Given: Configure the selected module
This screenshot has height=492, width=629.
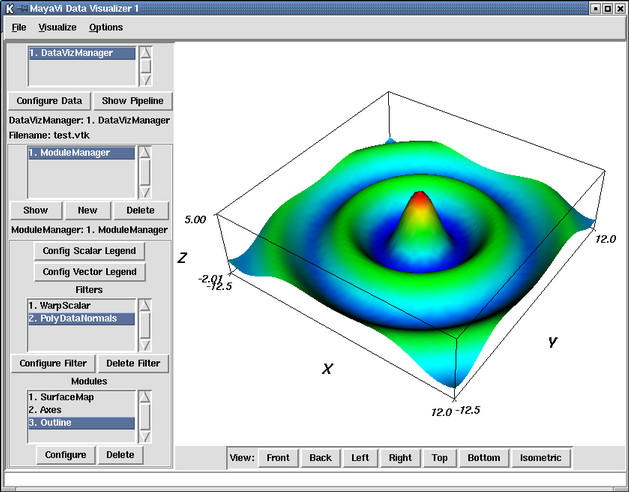Looking at the screenshot, I should [x=65, y=455].
